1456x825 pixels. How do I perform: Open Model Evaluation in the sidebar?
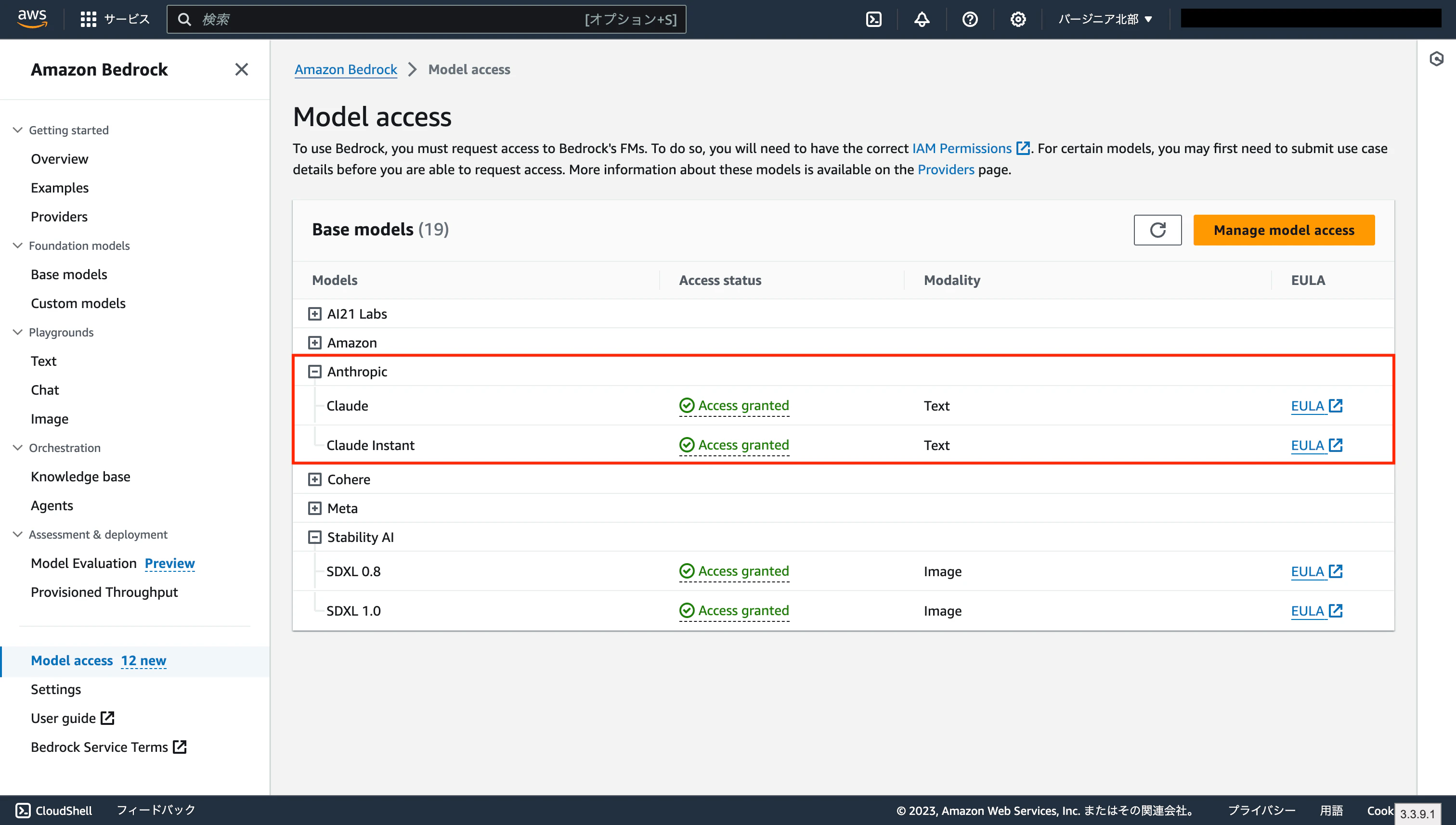pos(84,563)
